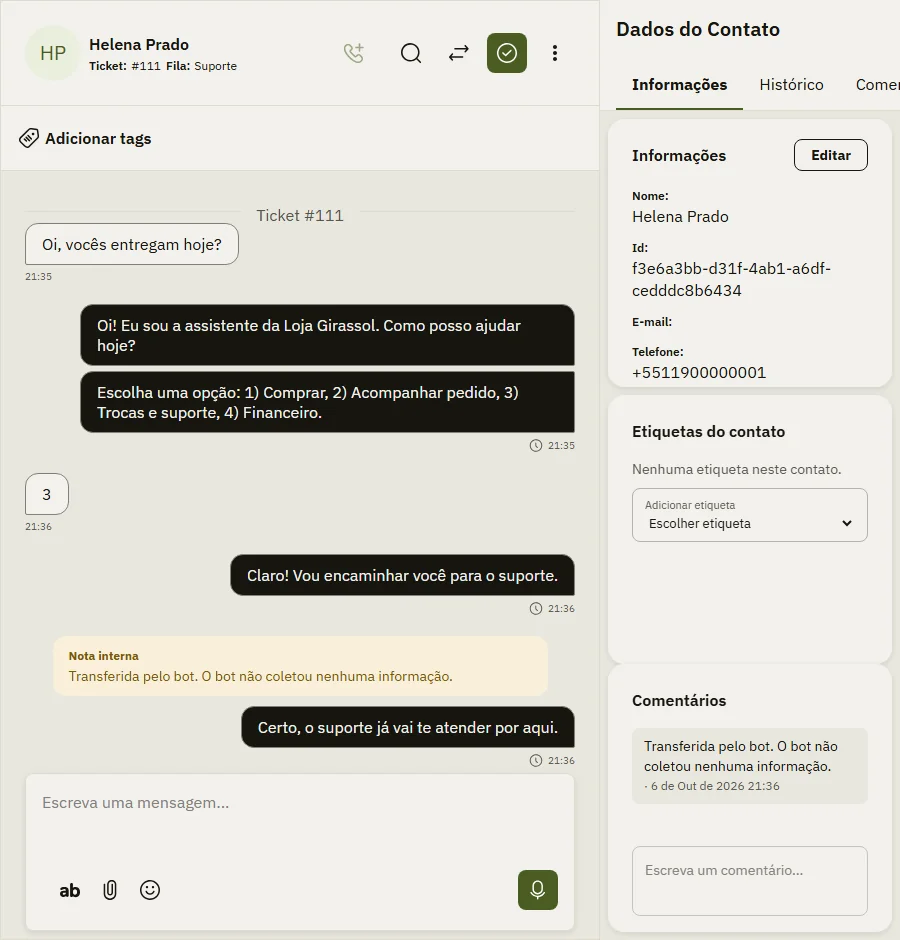Click the contact Id value f3e6a3bb
Image resolution: width=900 pixels, height=940 pixels.
(732, 279)
